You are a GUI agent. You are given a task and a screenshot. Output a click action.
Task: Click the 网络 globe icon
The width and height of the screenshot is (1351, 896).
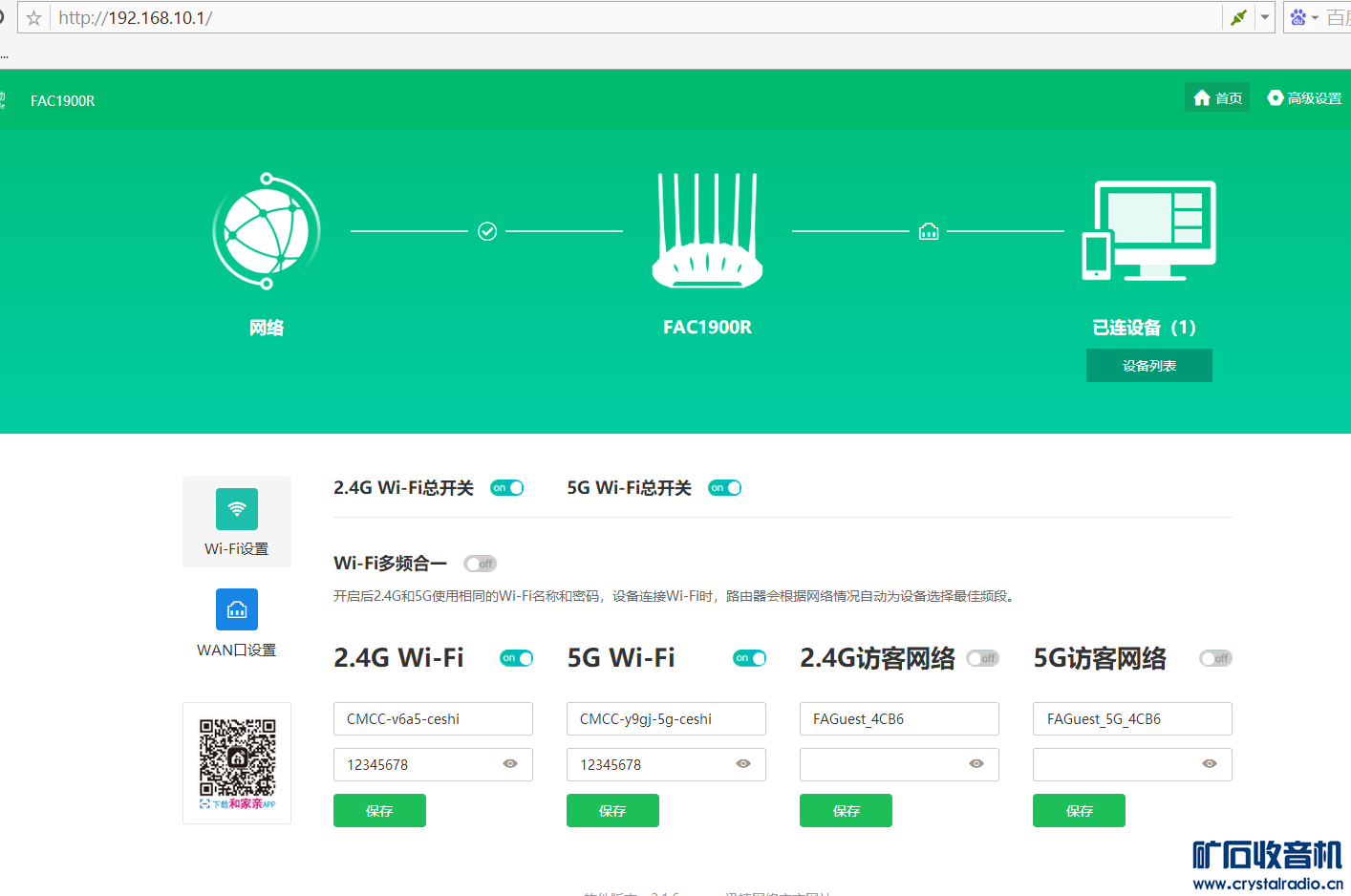[x=267, y=231]
